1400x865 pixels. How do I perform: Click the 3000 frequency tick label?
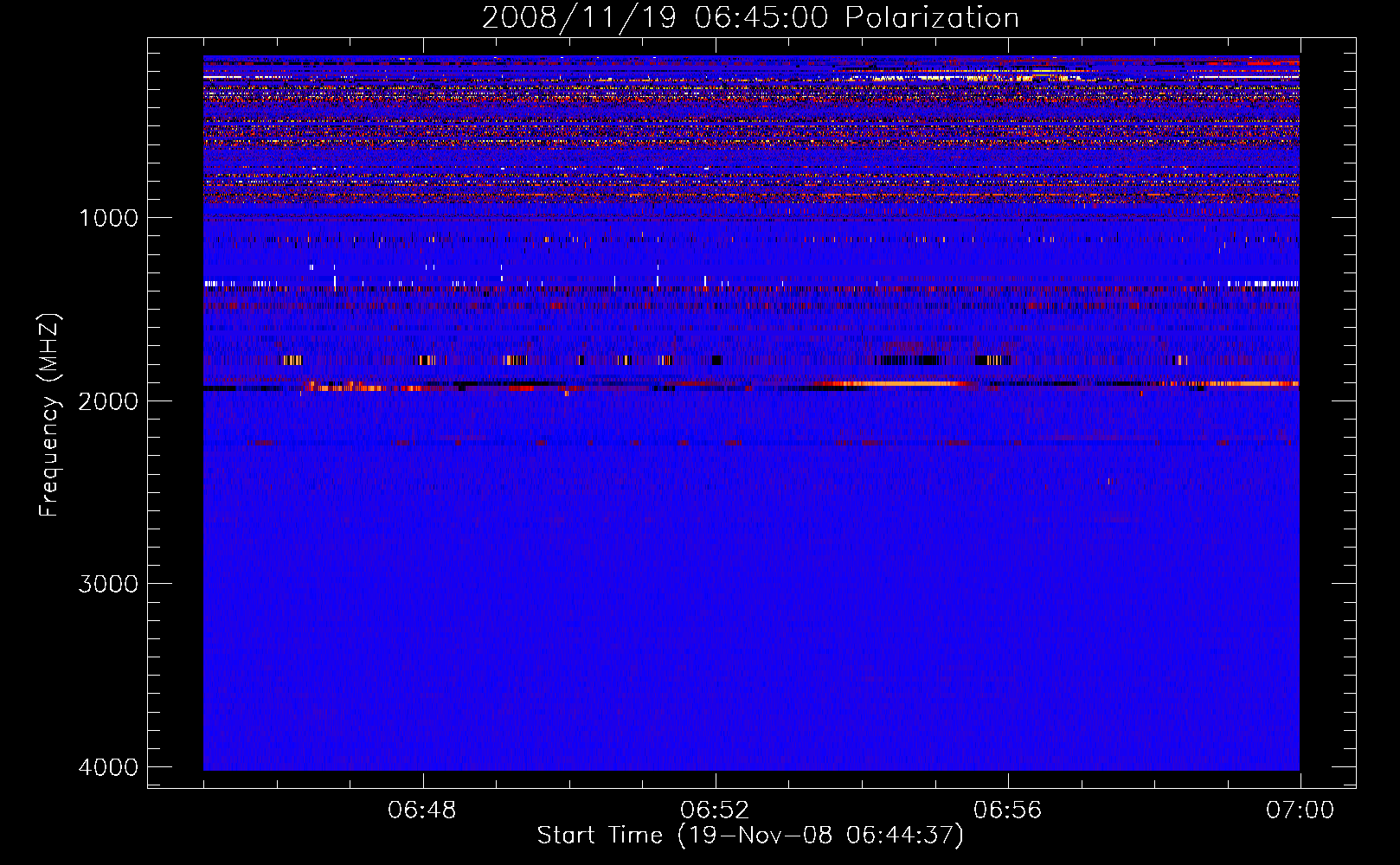(x=108, y=583)
